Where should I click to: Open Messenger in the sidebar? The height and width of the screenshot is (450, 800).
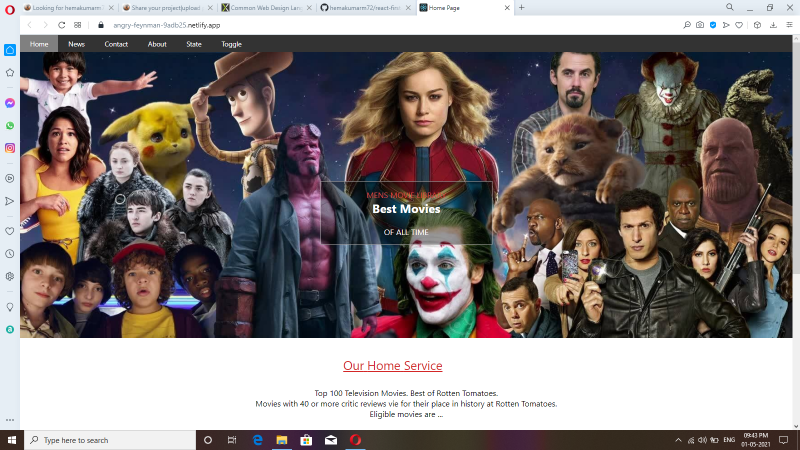tap(10, 103)
